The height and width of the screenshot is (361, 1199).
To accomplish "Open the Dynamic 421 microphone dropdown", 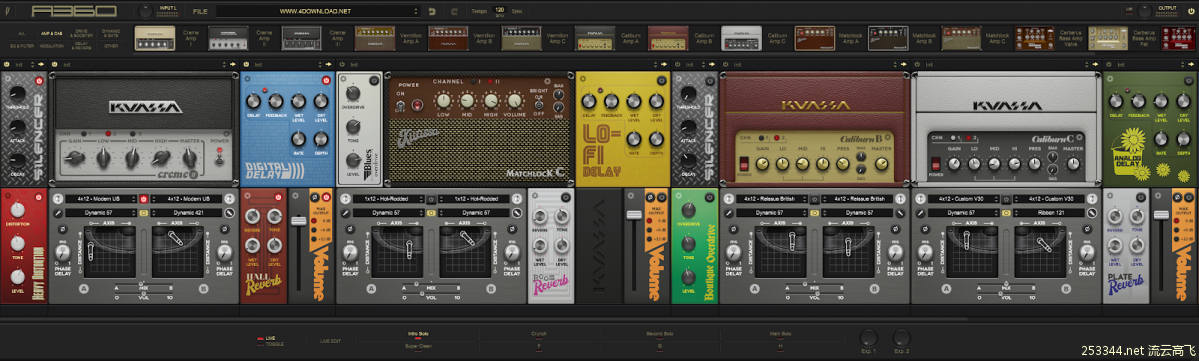I will coord(187,212).
